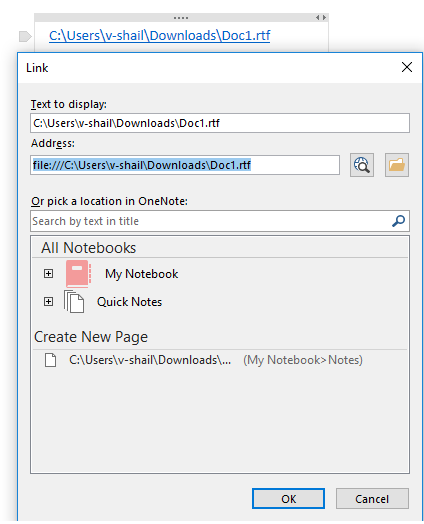Click the Text to display field
Image resolution: width=424 pixels, height=524 pixels.
coord(220,123)
